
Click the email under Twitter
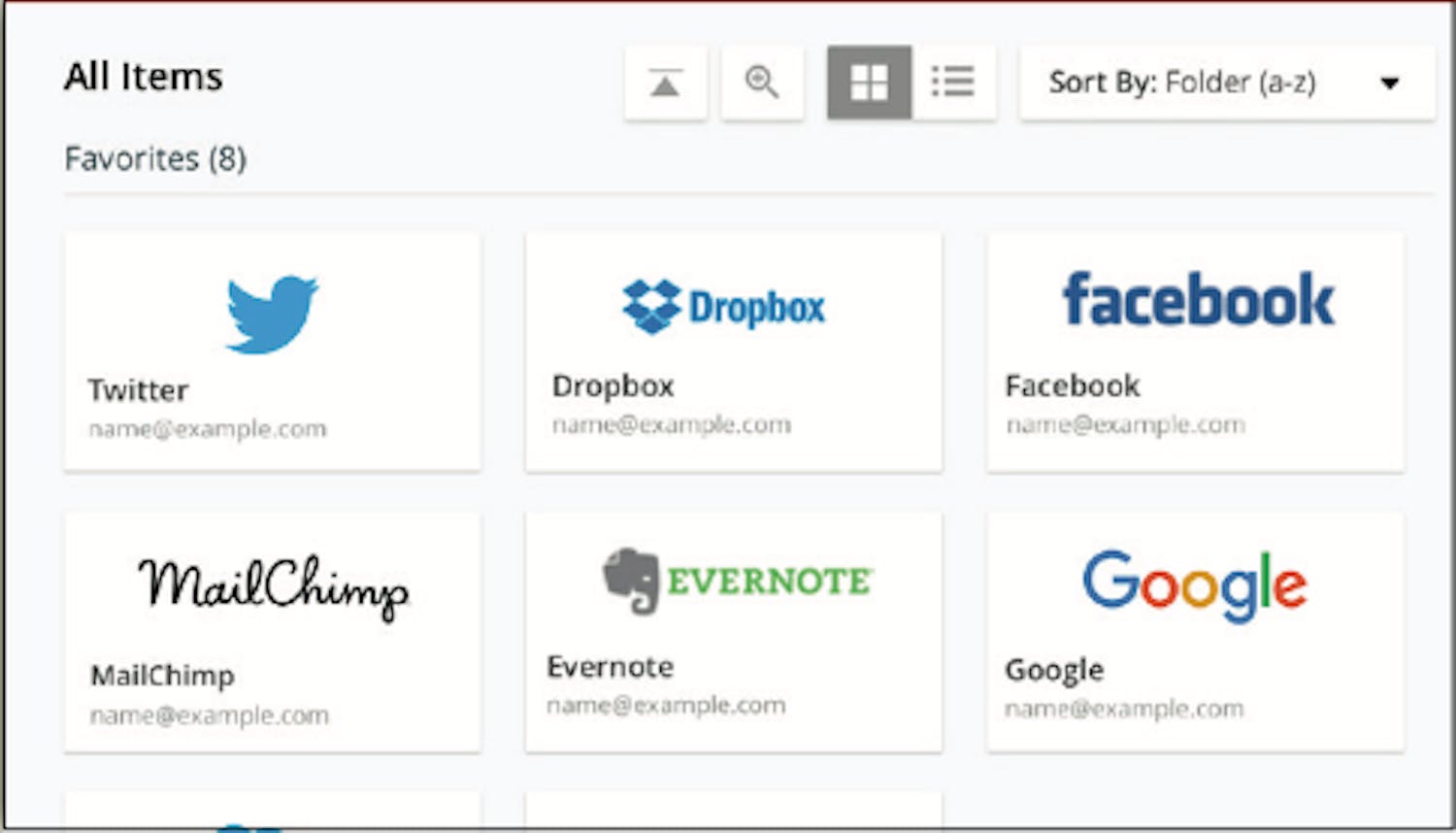(x=207, y=429)
